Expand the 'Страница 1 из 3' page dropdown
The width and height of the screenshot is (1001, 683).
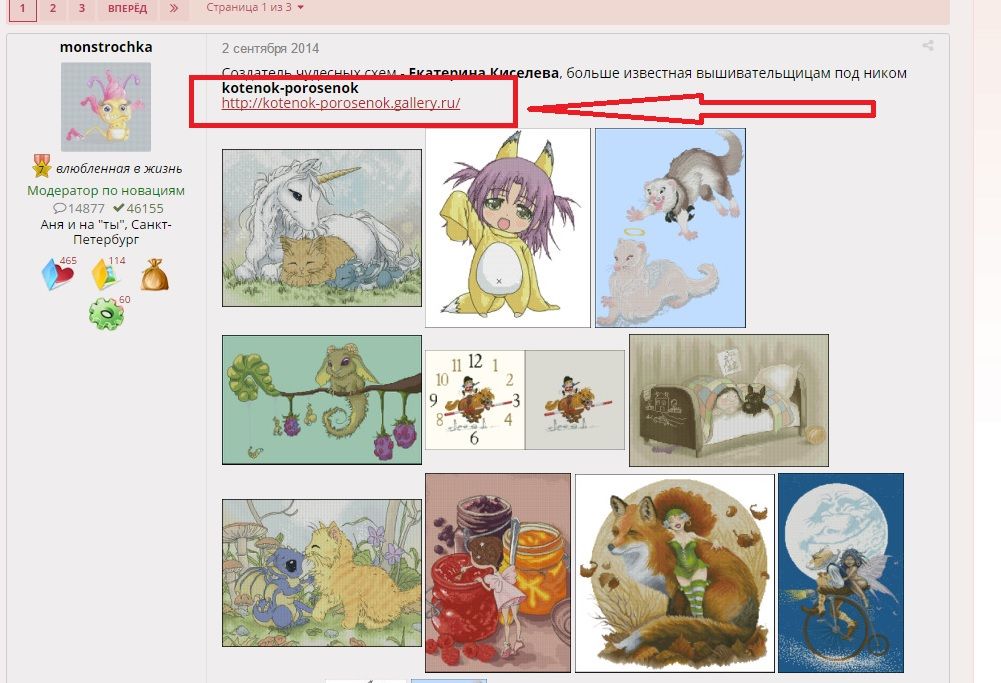coord(255,8)
